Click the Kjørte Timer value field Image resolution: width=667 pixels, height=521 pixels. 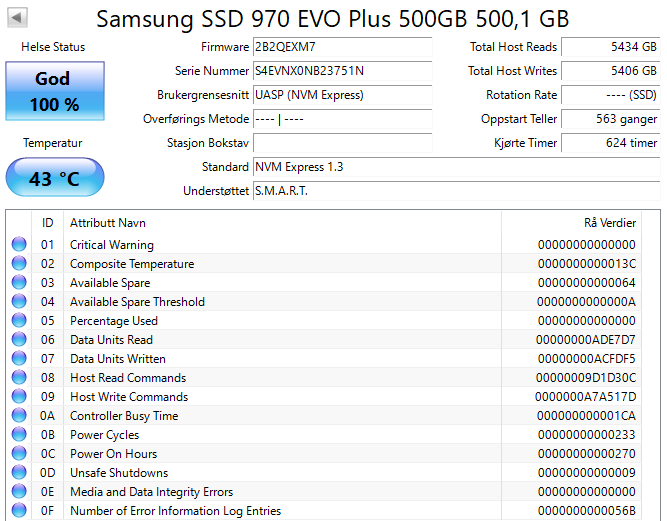pos(610,143)
